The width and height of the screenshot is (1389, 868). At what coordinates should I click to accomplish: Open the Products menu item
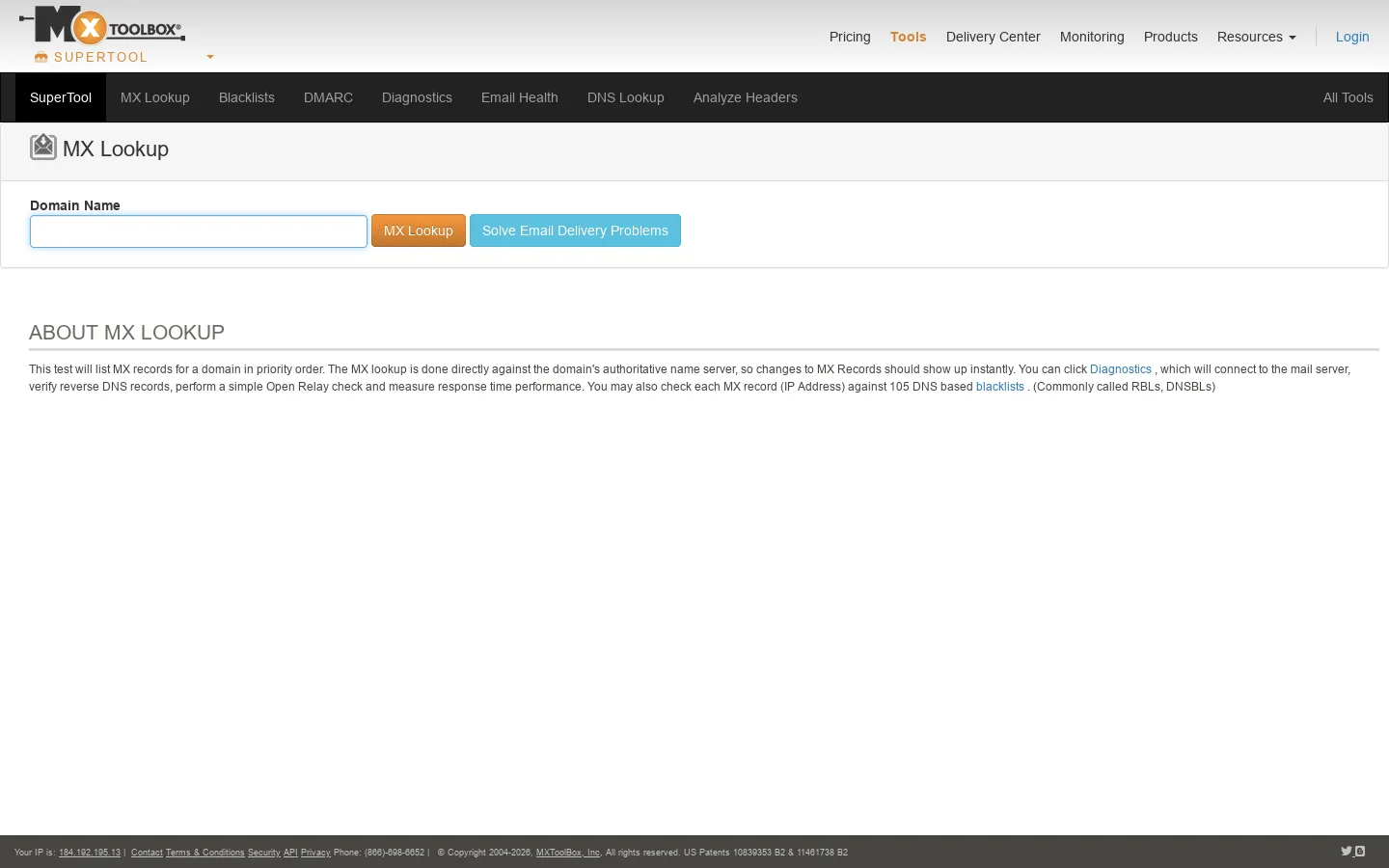click(1170, 37)
